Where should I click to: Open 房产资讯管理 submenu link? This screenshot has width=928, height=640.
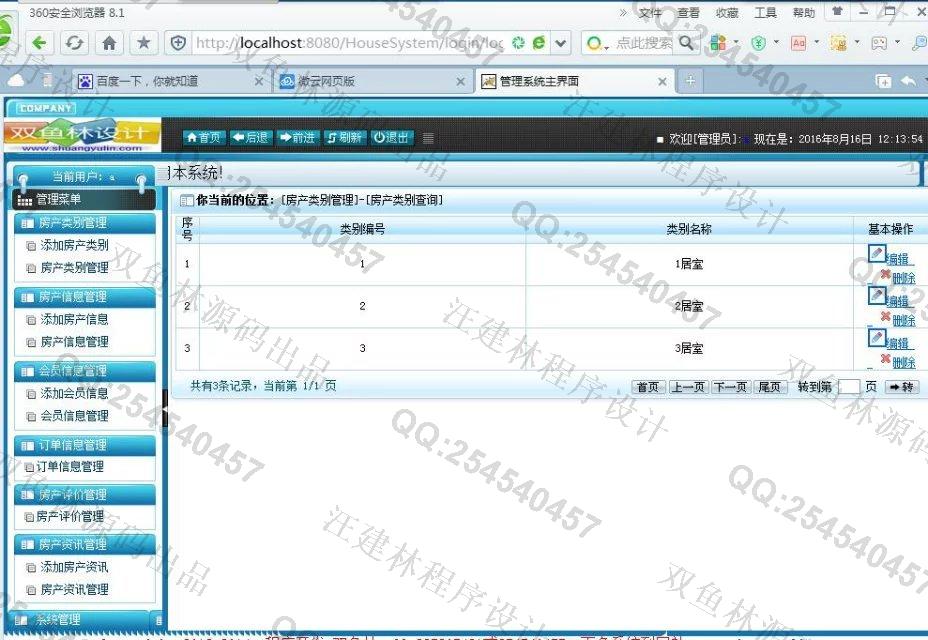point(74,590)
